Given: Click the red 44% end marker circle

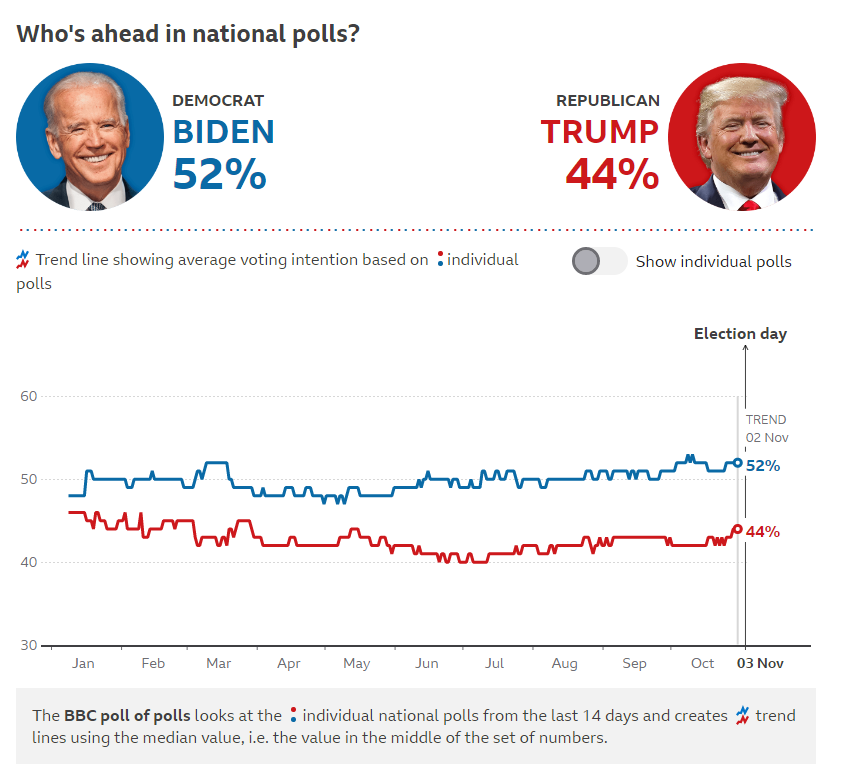Looking at the screenshot, I should [x=738, y=529].
